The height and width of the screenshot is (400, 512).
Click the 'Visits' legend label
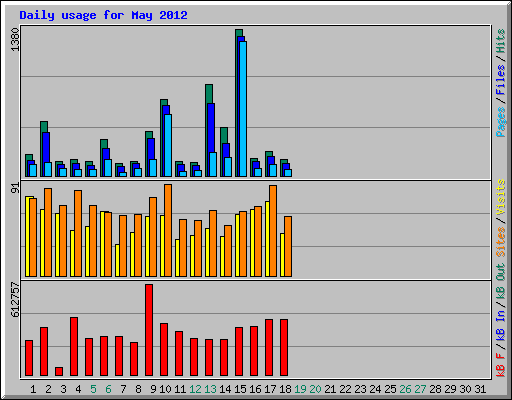coord(500,197)
